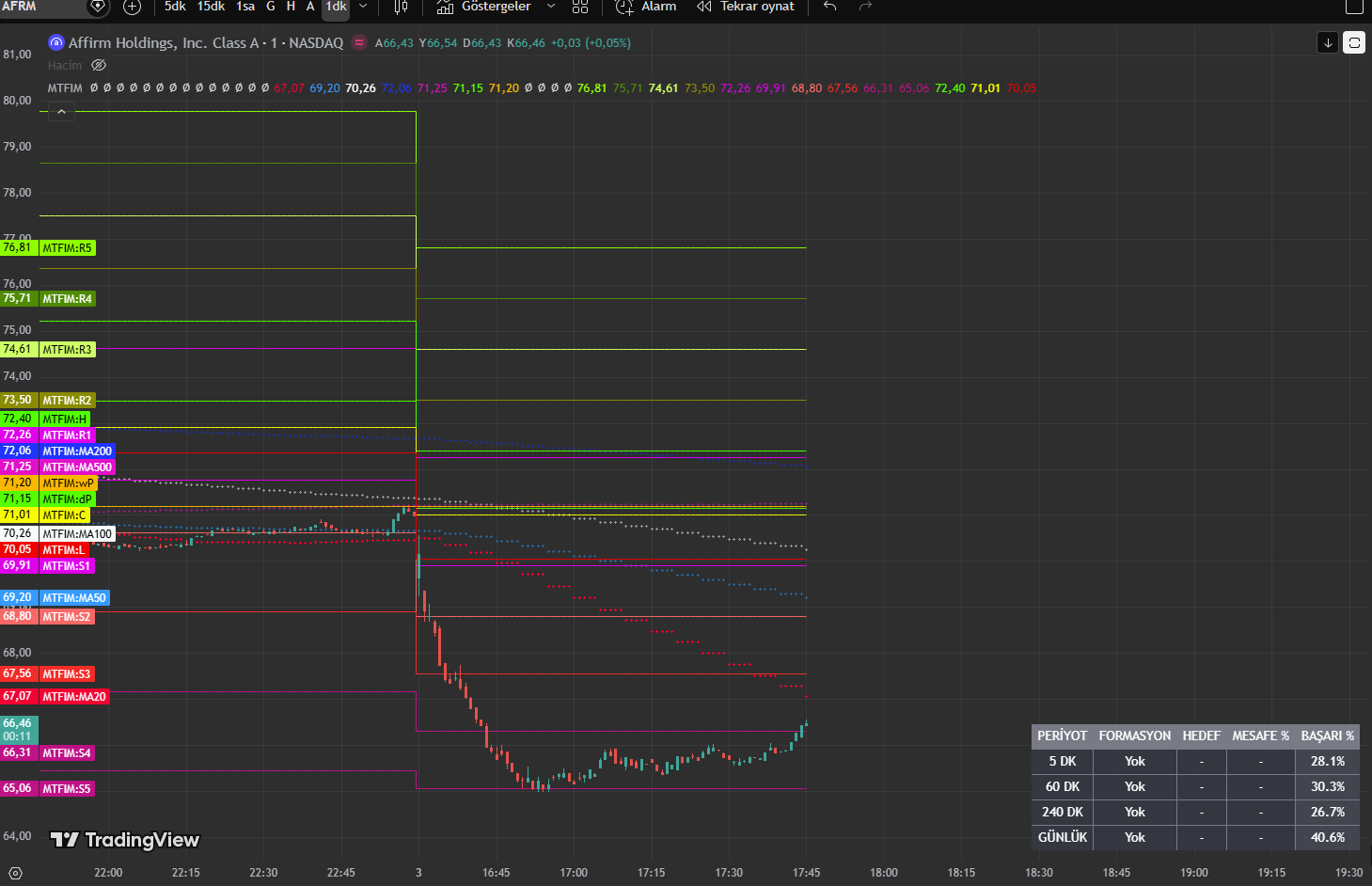Select the active 1dk interval

[336, 7]
